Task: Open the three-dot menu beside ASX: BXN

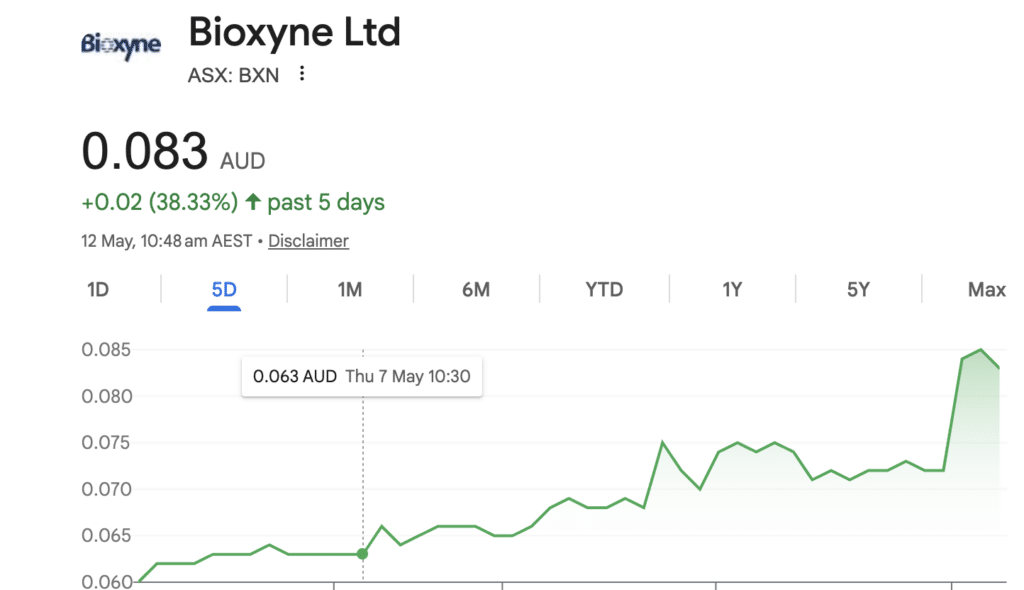Action: pos(302,74)
